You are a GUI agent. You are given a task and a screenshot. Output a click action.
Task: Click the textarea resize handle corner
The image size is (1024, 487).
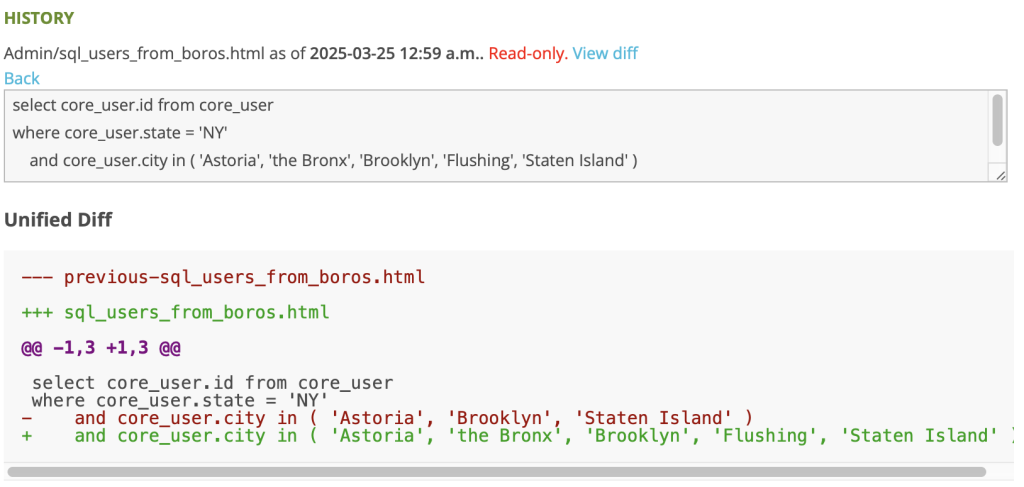[x=1000, y=175]
